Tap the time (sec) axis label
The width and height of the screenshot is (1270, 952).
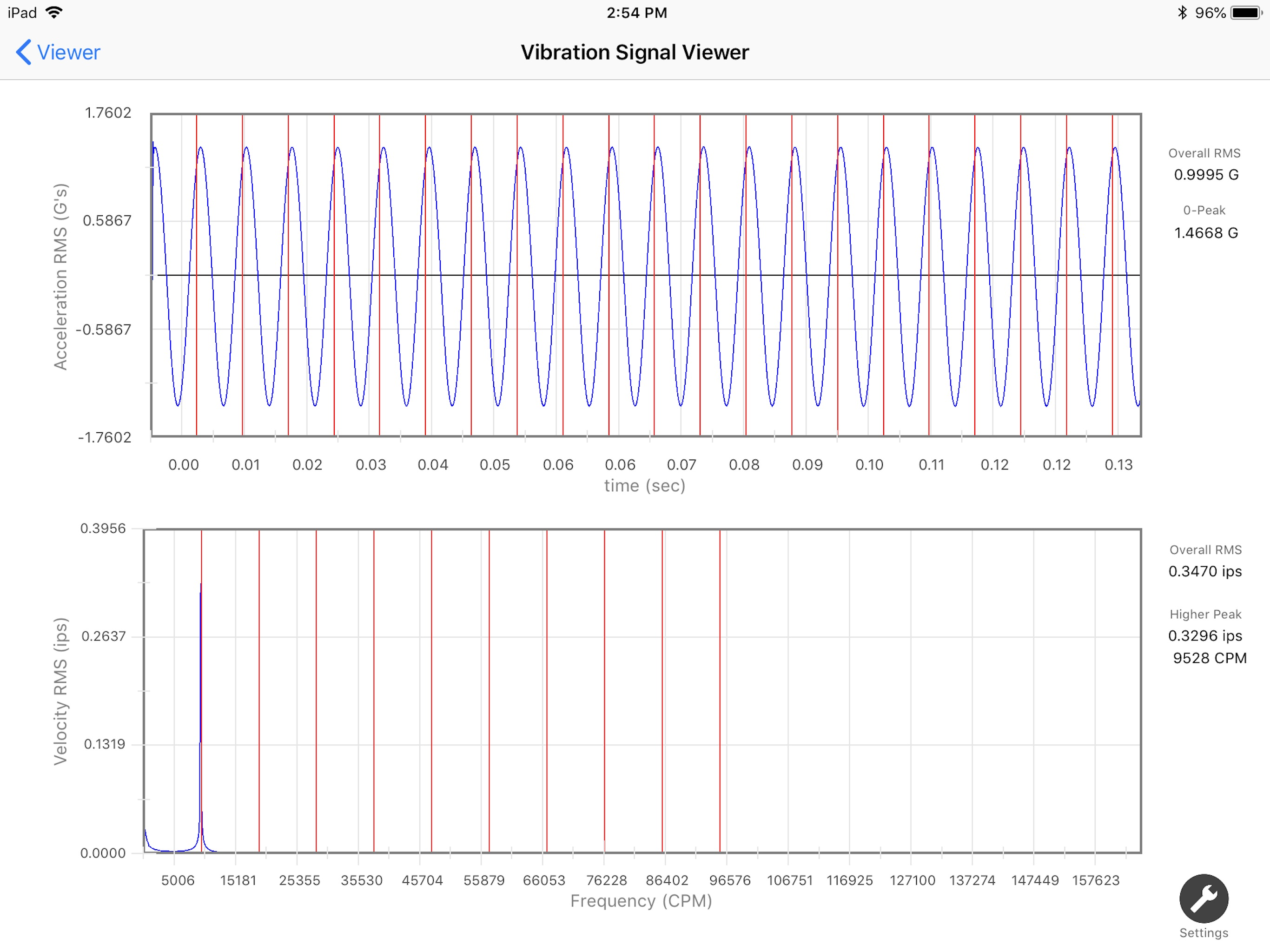644,486
